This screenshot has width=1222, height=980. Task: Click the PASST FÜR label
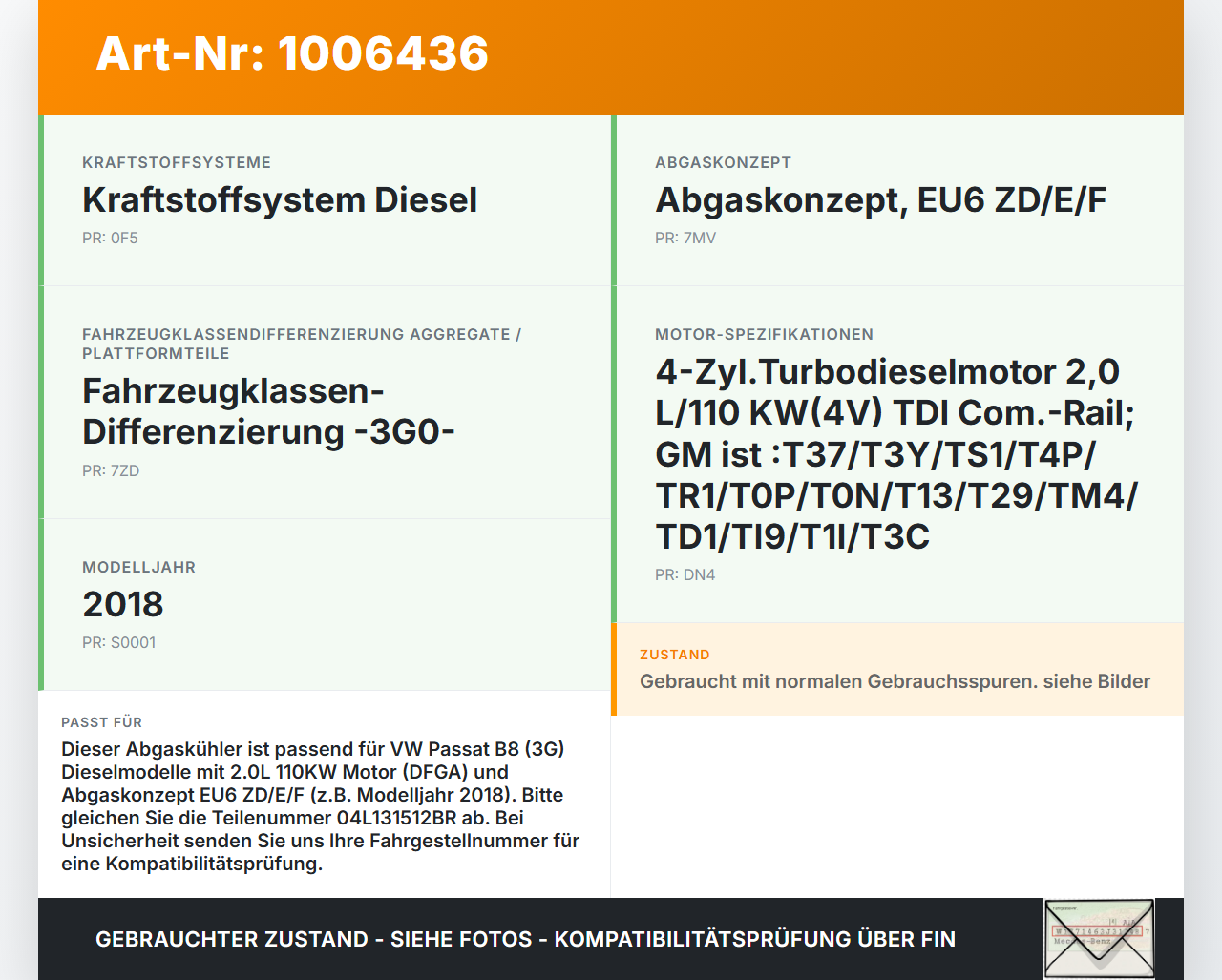101,722
